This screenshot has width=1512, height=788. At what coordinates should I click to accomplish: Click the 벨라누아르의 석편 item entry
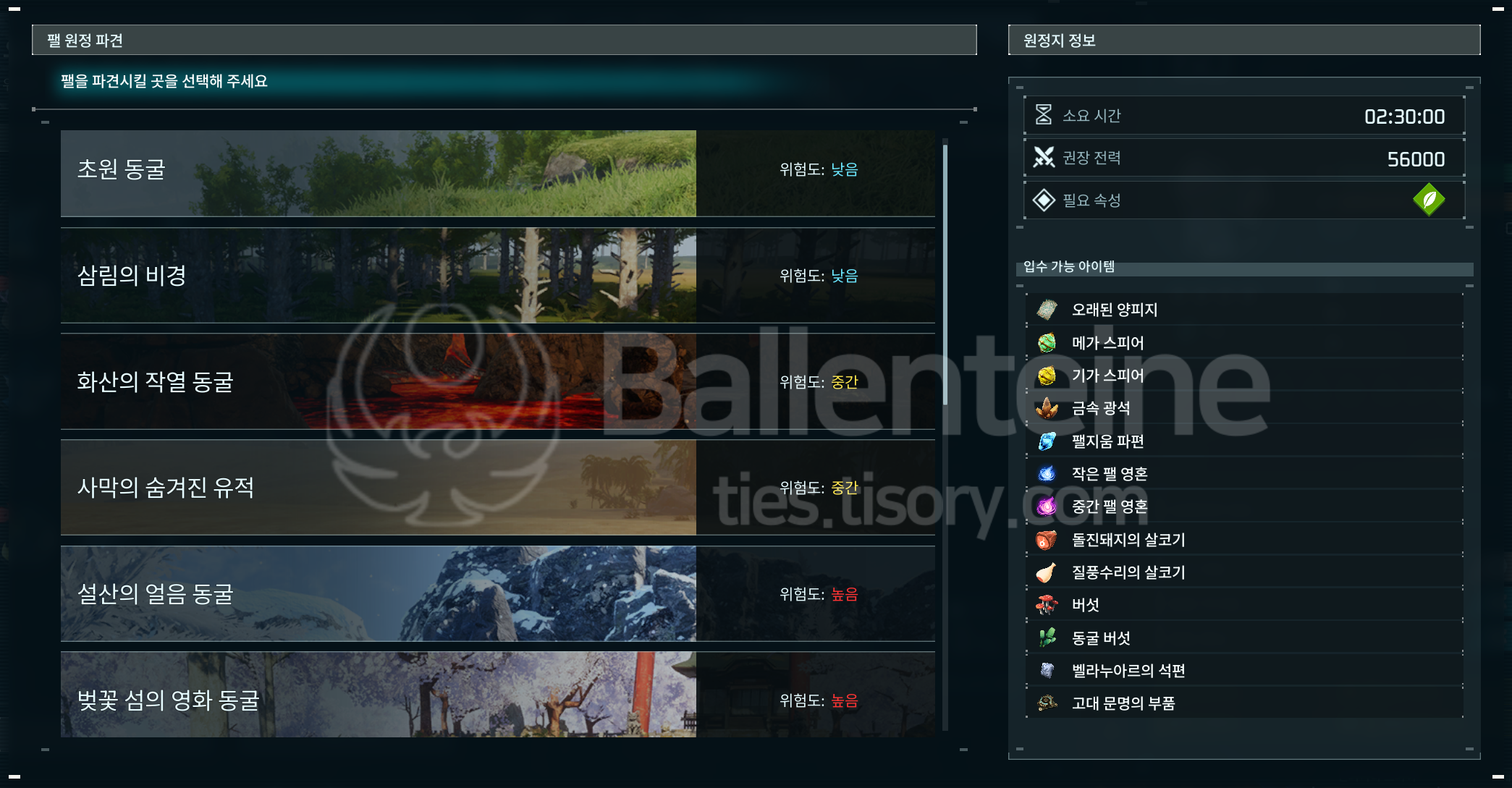point(1128,671)
